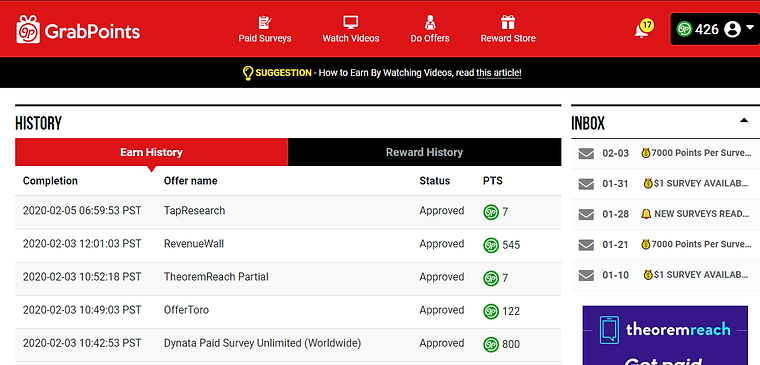Click points coin in TapResearch row
Viewport: 760px width, 365px height.
(491, 212)
